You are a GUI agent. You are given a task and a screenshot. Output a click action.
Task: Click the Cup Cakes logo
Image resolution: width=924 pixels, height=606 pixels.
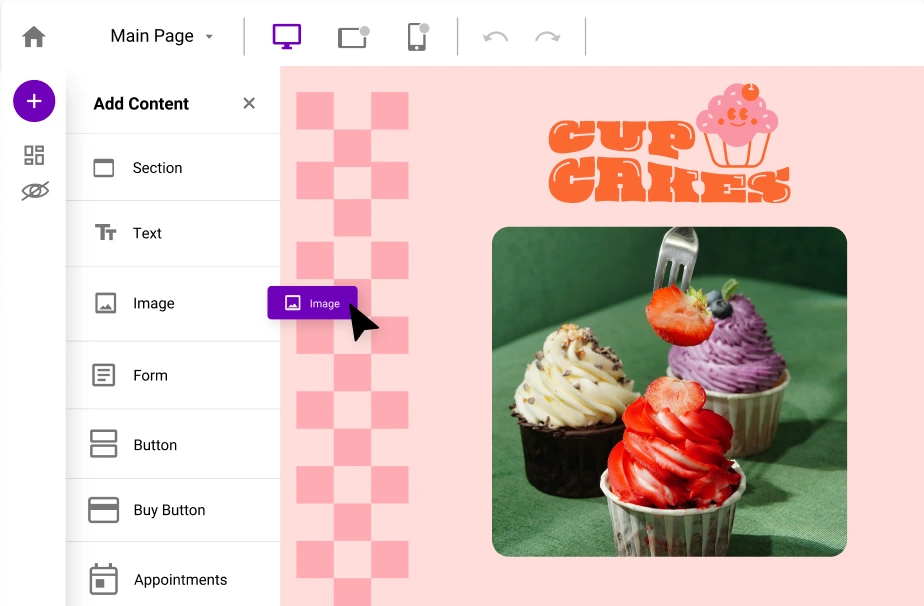coord(668,146)
